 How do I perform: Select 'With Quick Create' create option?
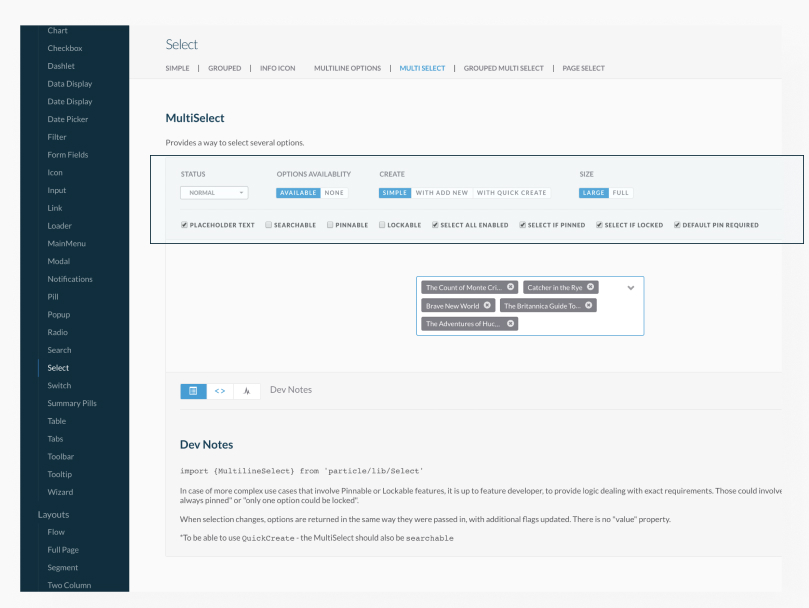click(x=511, y=193)
